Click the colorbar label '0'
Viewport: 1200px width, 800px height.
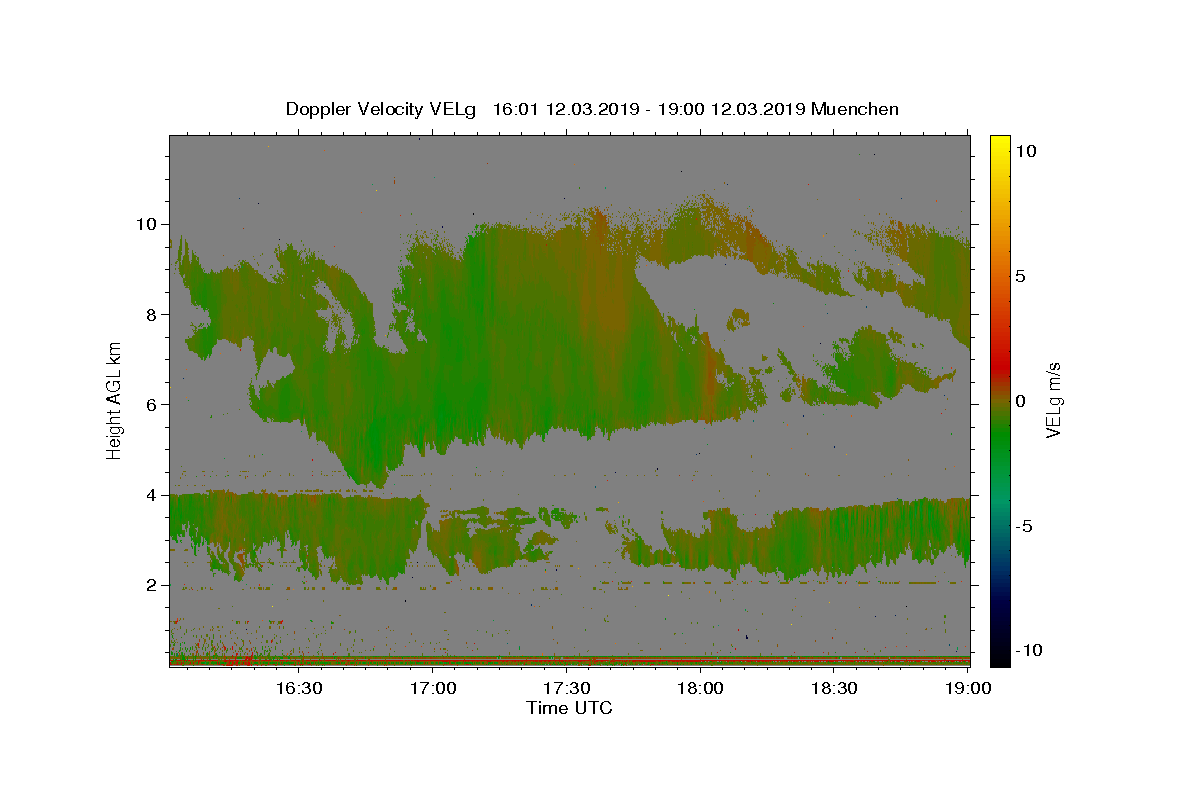(1020, 401)
